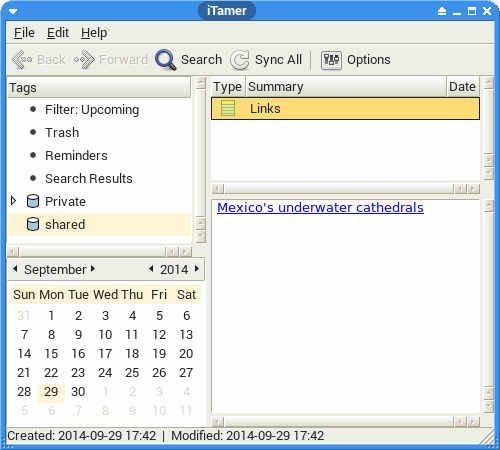Open Options via the mixer icon
Image resolution: width=500 pixels, height=450 pixels.
tap(331, 60)
